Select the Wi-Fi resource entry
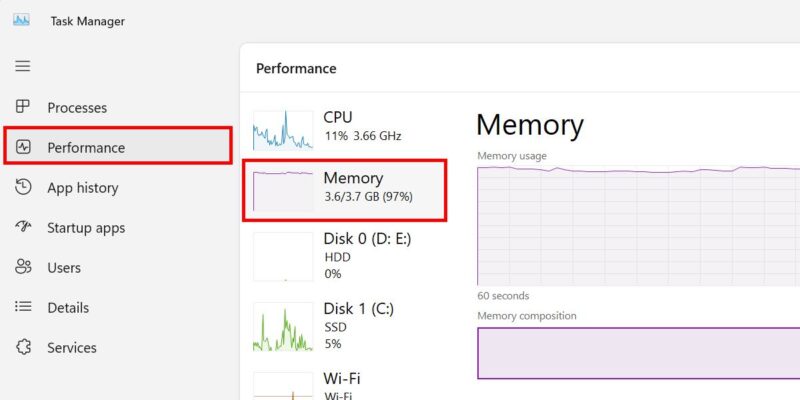The height and width of the screenshot is (400, 800). (x=344, y=386)
